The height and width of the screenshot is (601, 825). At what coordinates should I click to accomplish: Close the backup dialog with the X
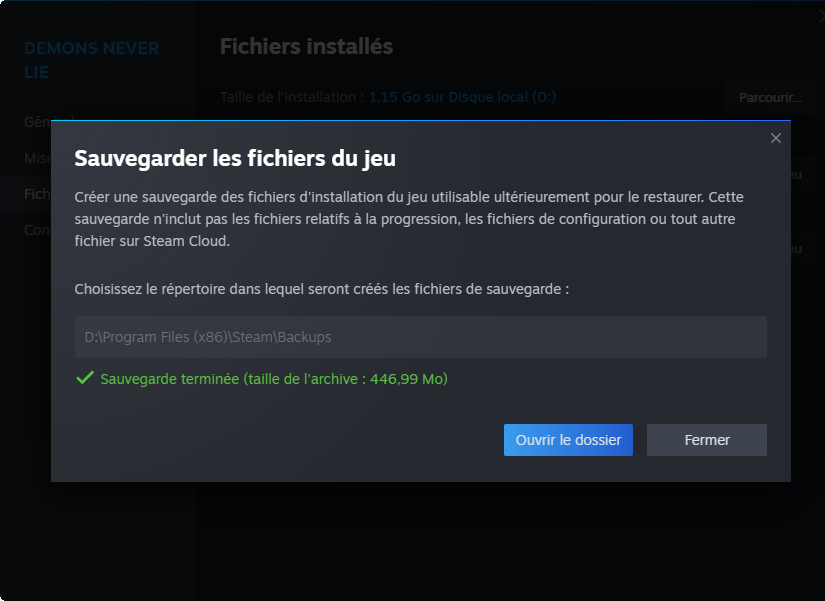775,138
